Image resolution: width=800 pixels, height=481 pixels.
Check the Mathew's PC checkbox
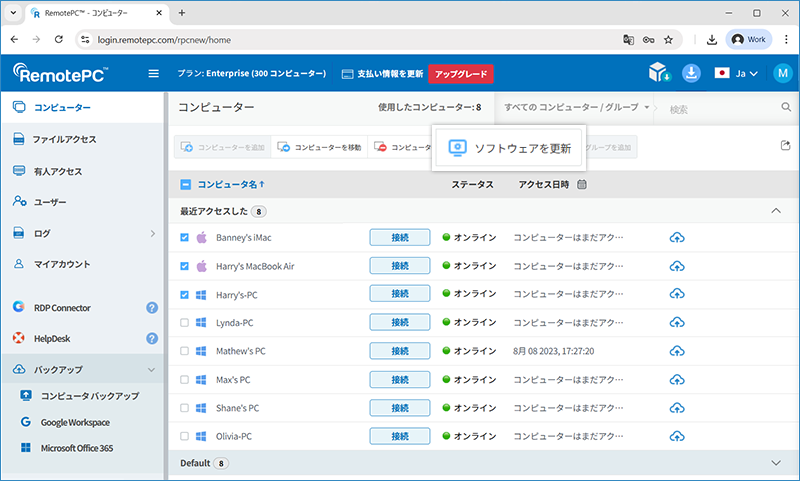184,351
